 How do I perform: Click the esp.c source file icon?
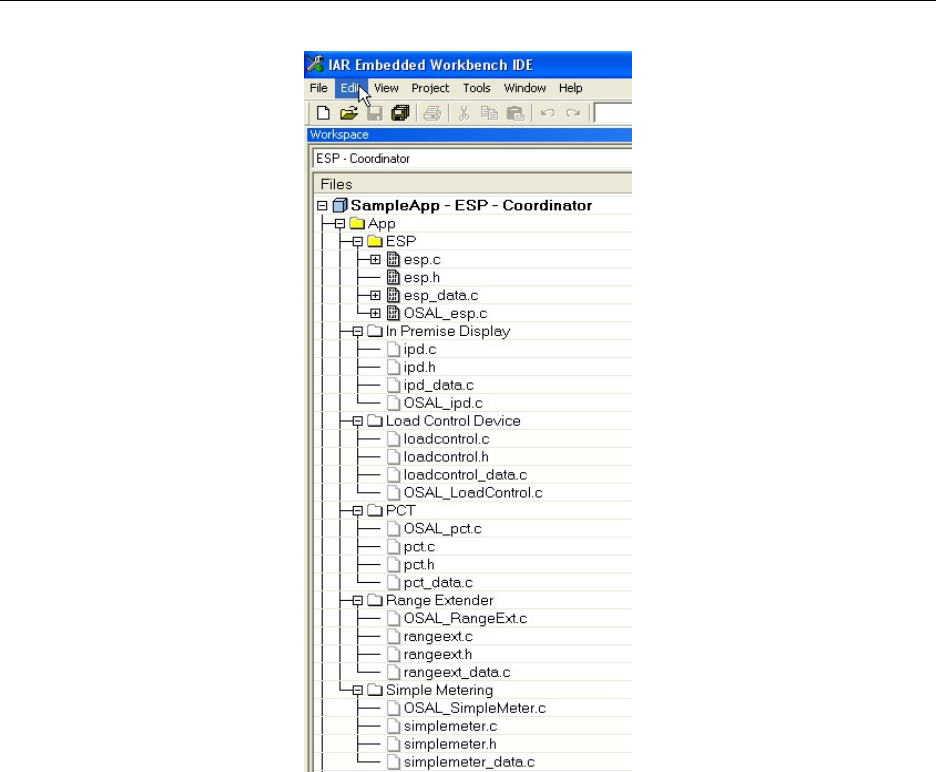tap(393, 259)
